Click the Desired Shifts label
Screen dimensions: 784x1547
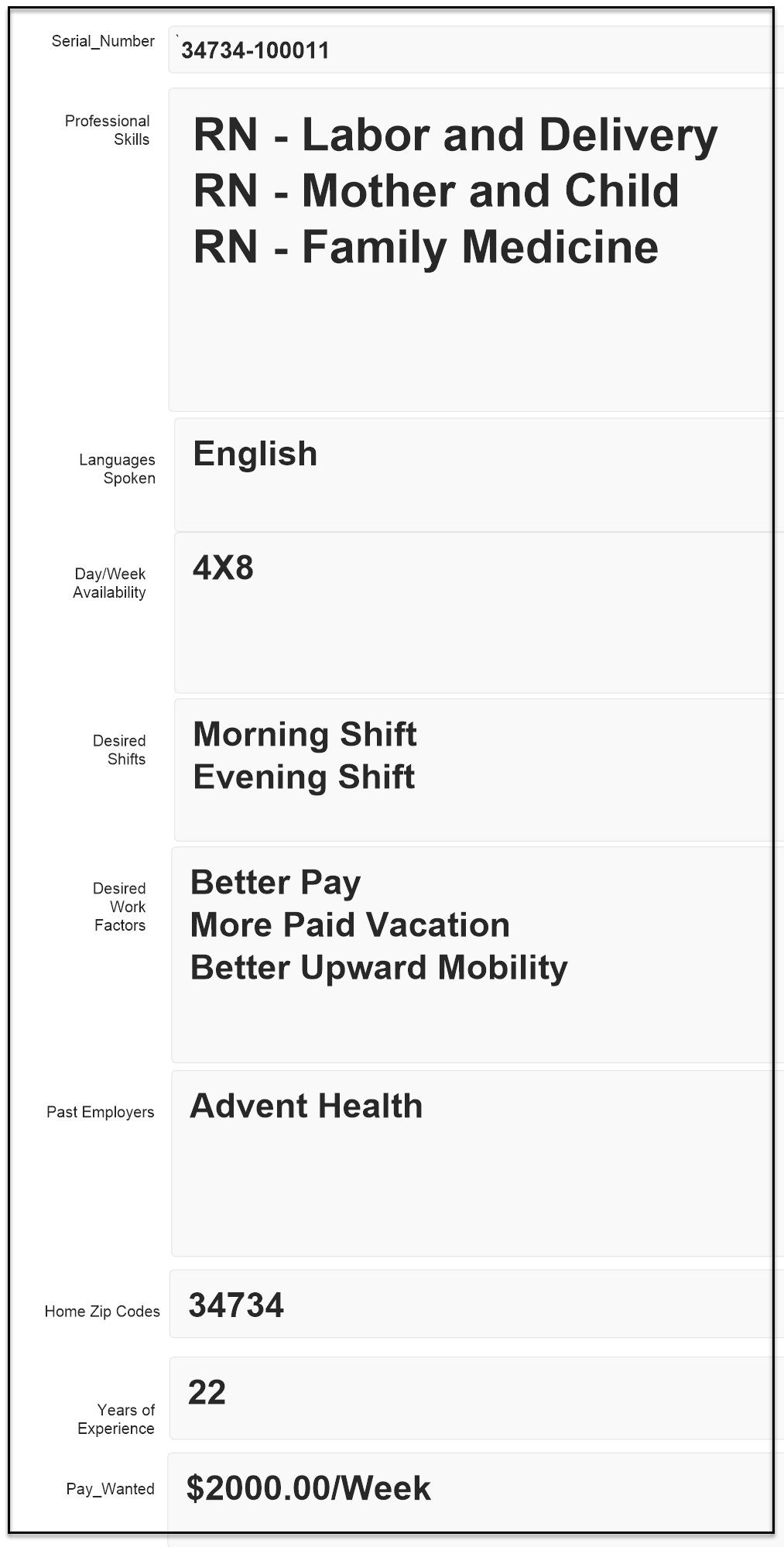click(119, 749)
